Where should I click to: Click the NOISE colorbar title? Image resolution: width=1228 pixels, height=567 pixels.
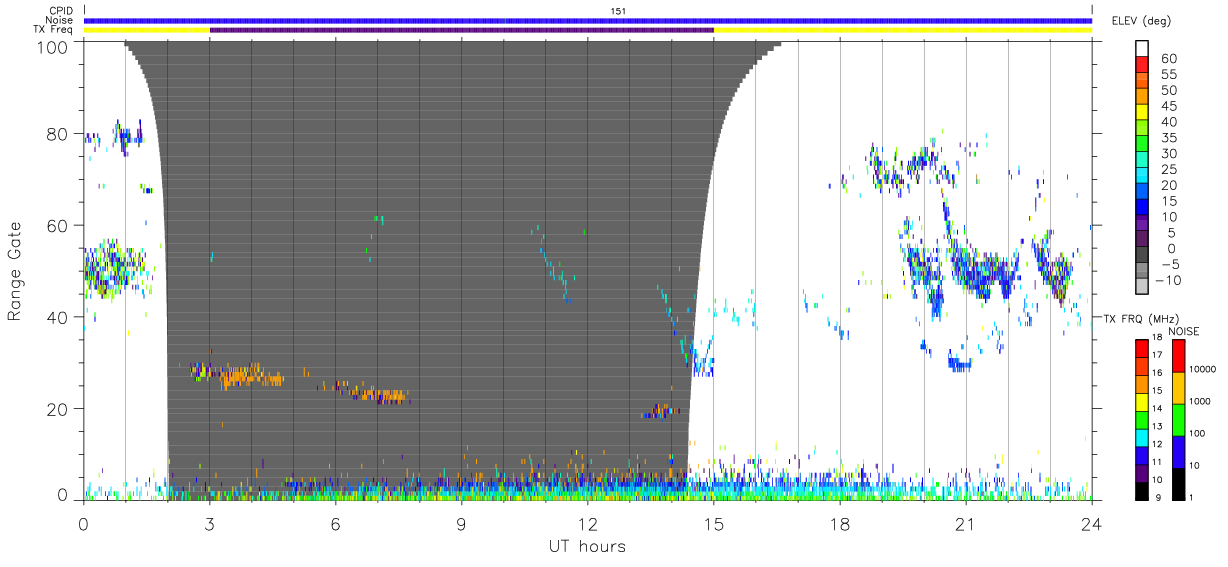coord(1184,331)
